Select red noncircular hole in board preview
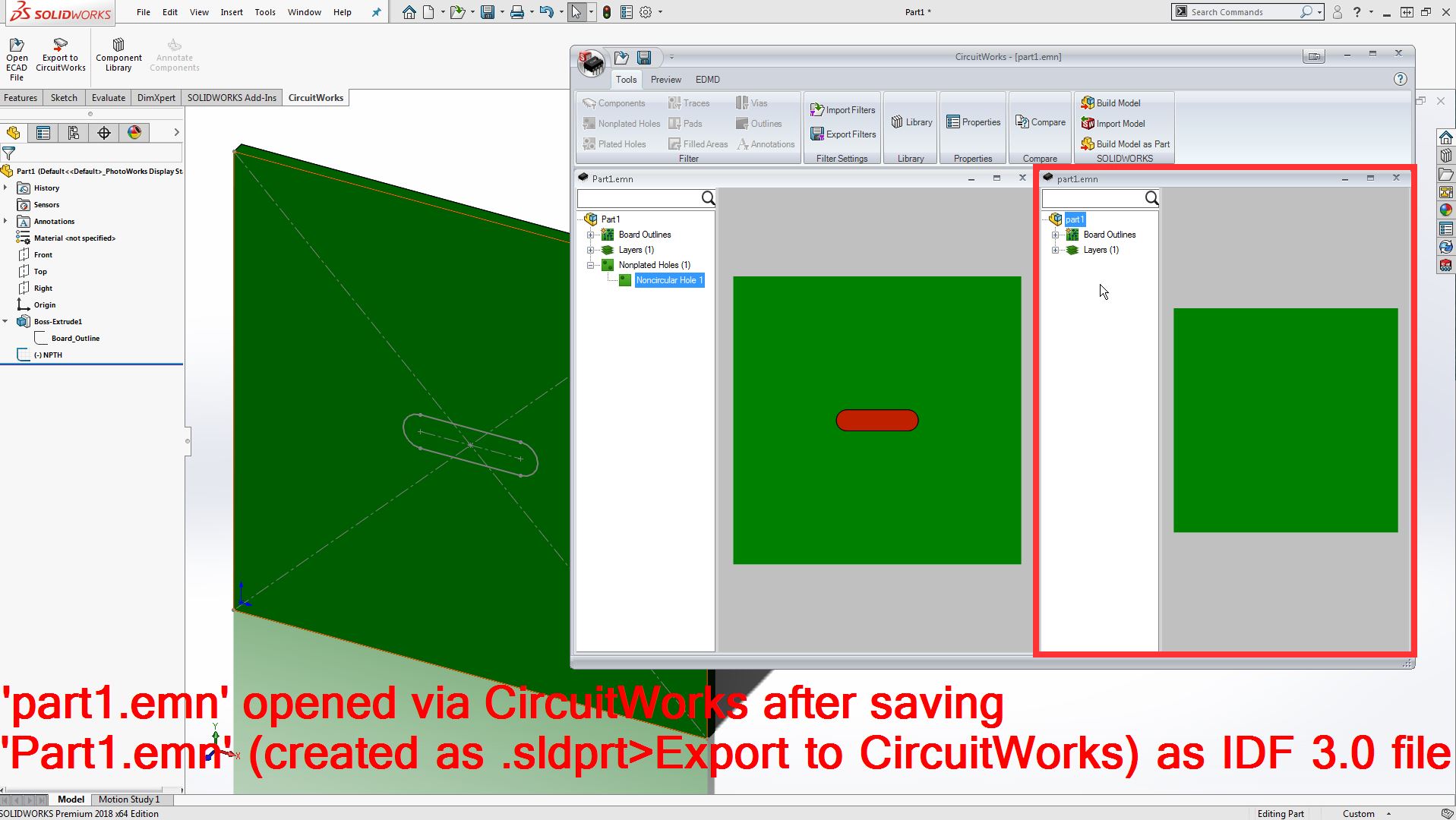The height and width of the screenshot is (820, 1456). 876,420
